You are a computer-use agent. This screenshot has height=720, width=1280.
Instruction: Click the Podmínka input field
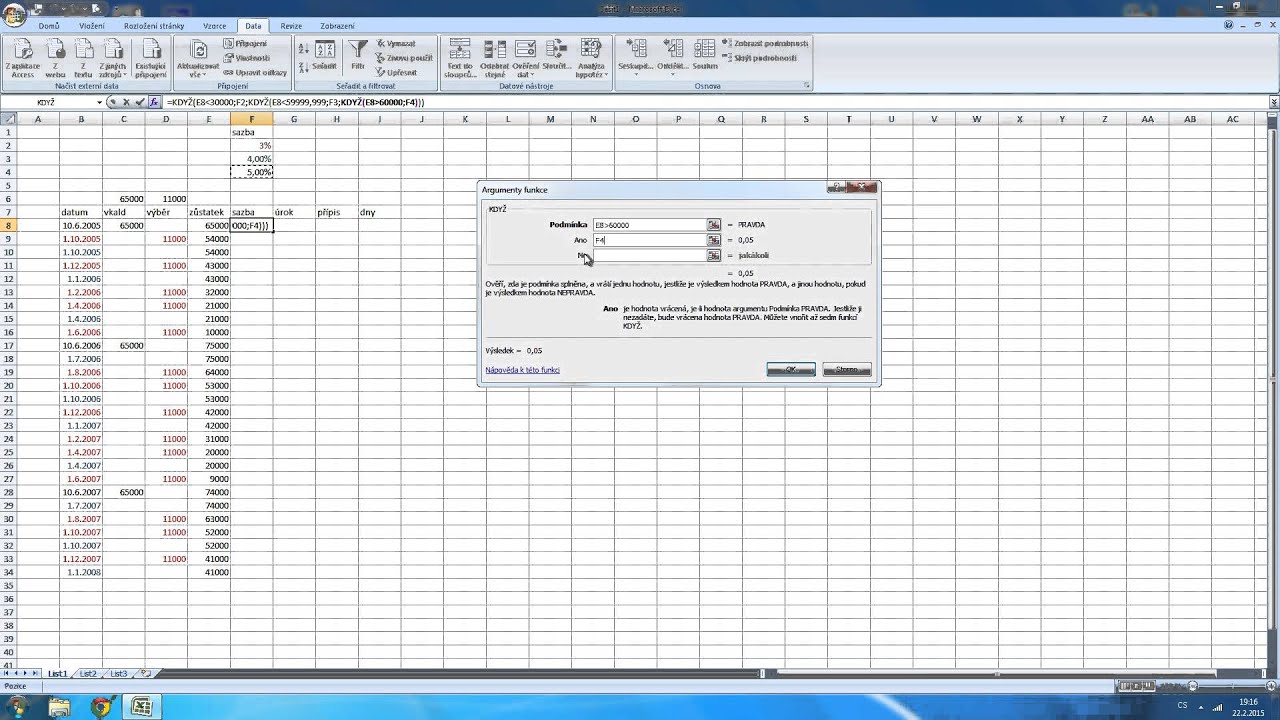[649, 225]
